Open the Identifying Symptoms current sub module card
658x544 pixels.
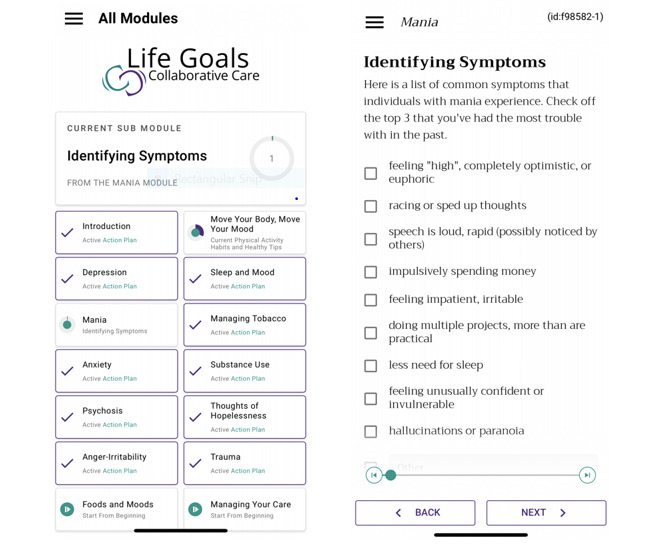[181, 158]
